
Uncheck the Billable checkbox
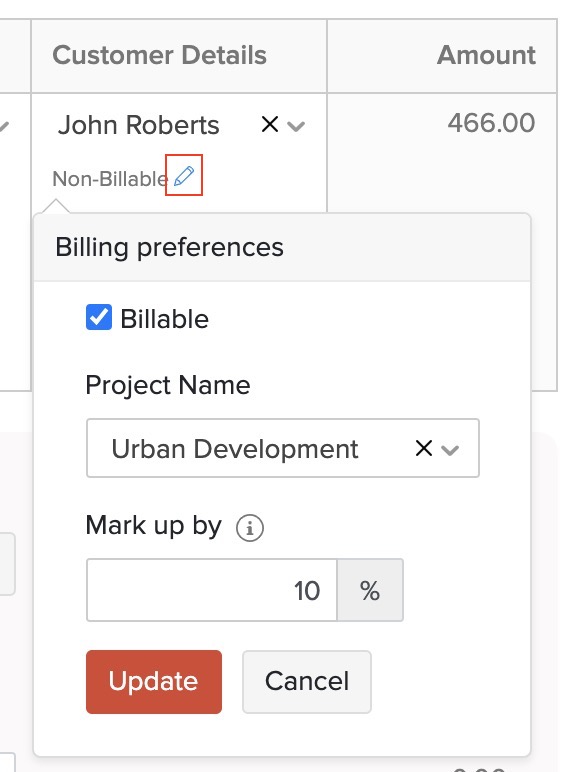click(99, 317)
